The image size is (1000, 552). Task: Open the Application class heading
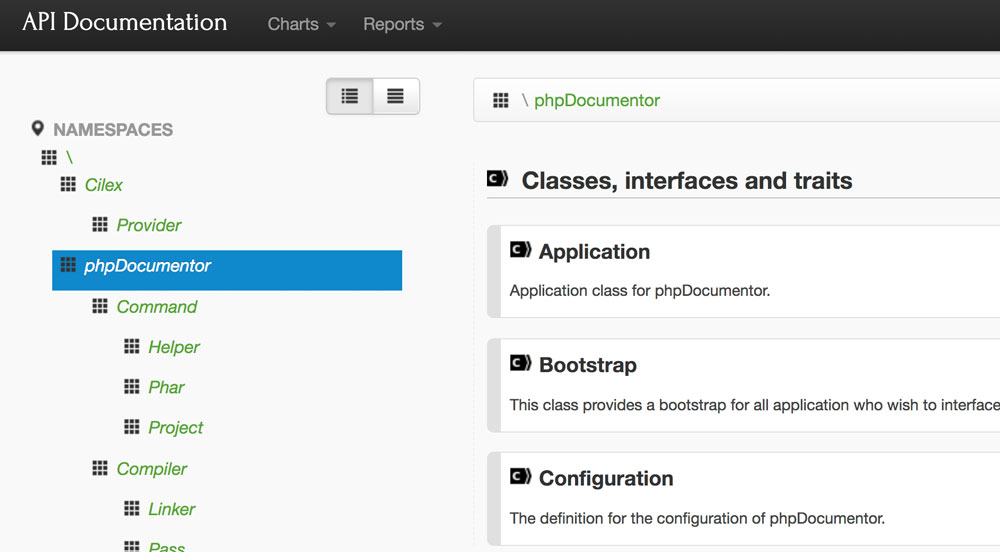tap(594, 252)
